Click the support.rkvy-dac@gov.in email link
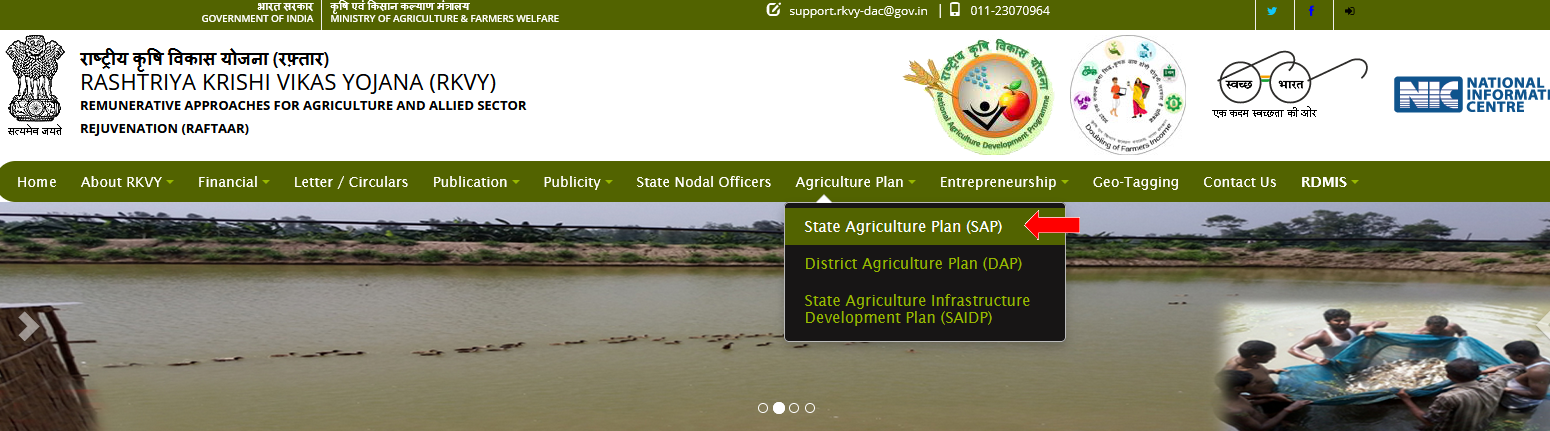Viewport: 1550px width, 431px height. click(858, 11)
